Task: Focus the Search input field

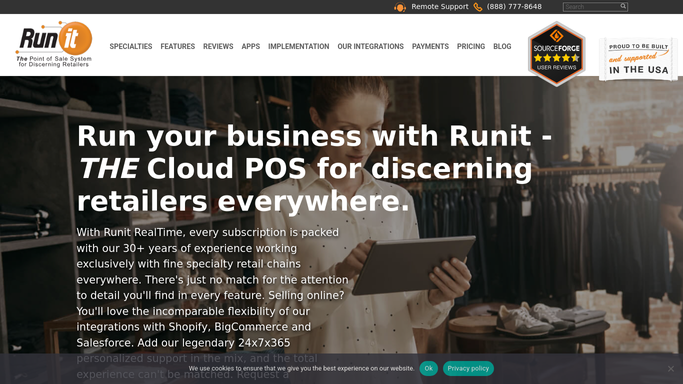Action: [x=591, y=7]
